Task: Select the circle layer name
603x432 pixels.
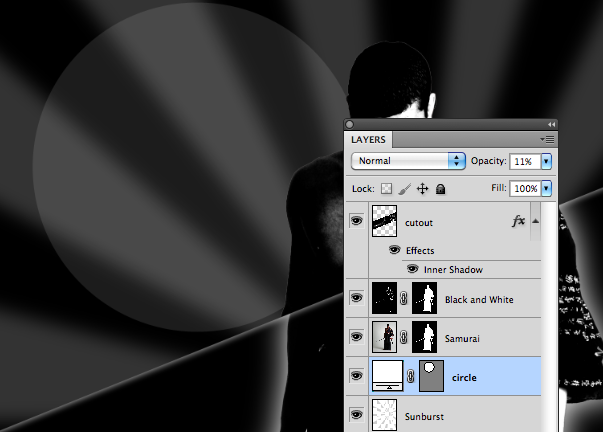Action: [x=464, y=377]
